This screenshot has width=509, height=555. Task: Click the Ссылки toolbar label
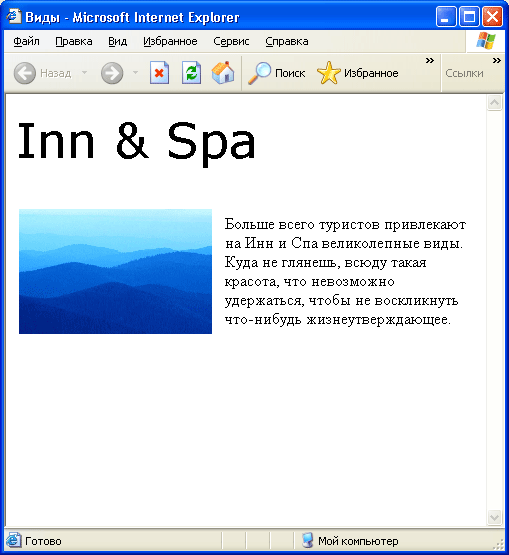[464, 73]
